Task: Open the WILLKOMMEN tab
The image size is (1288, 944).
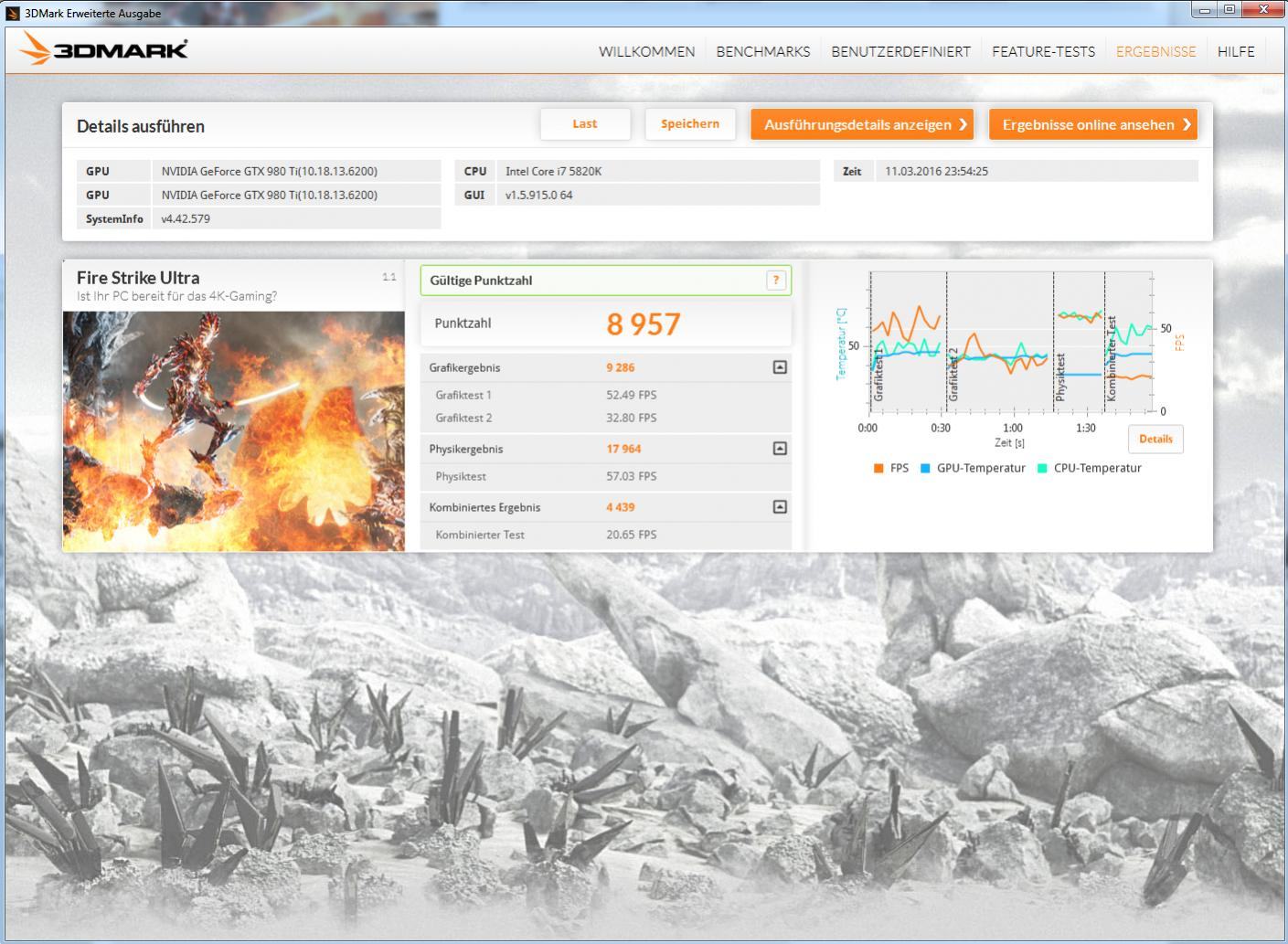Action: [x=646, y=51]
